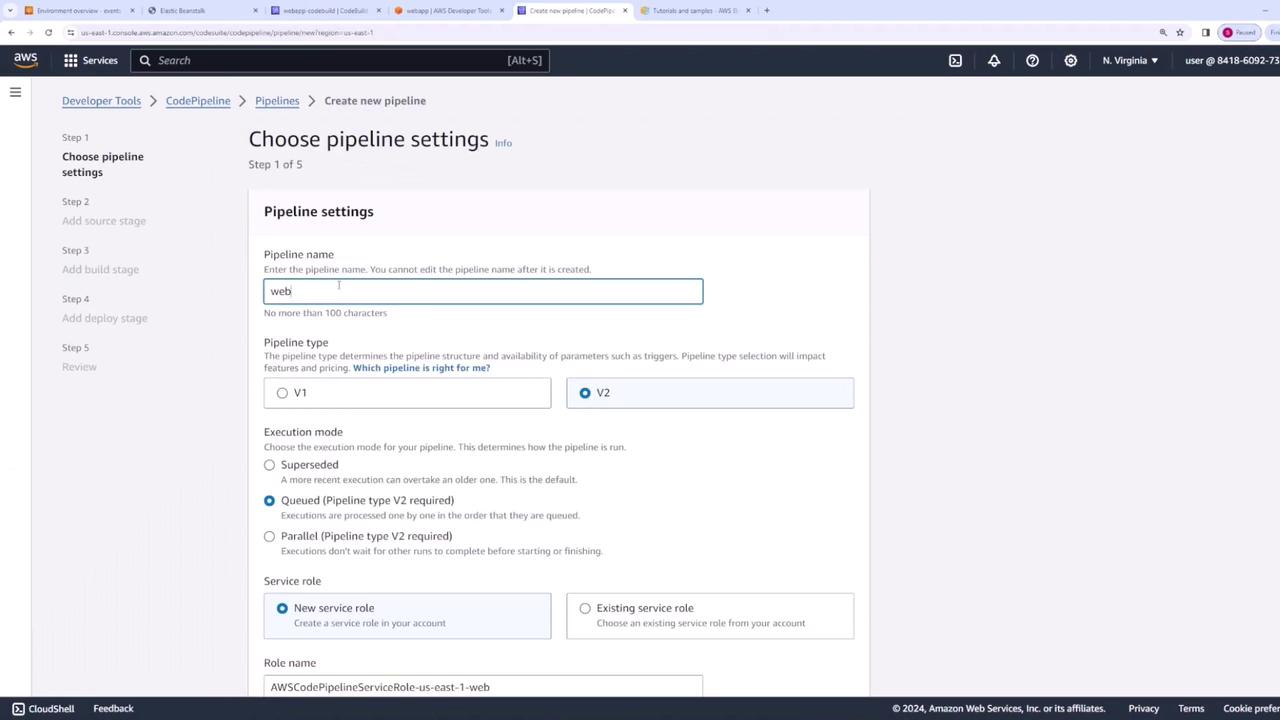This screenshot has width=1280, height=720.
Task: Bookmark this page with the star icon
Action: click(1180, 32)
